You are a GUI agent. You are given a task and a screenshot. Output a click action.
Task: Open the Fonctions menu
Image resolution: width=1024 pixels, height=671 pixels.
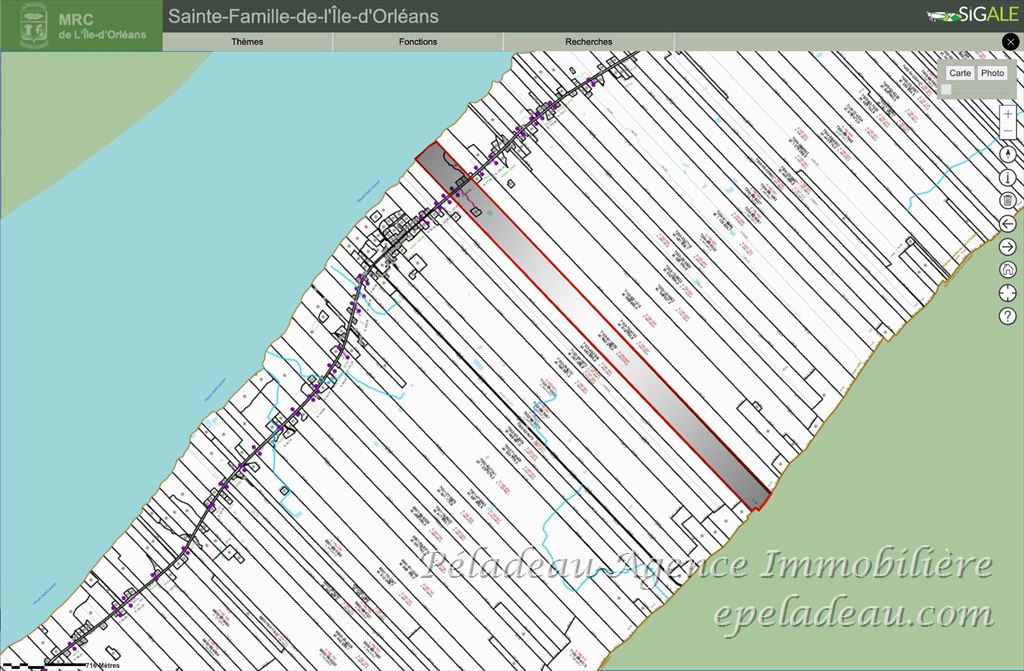(418, 42)
